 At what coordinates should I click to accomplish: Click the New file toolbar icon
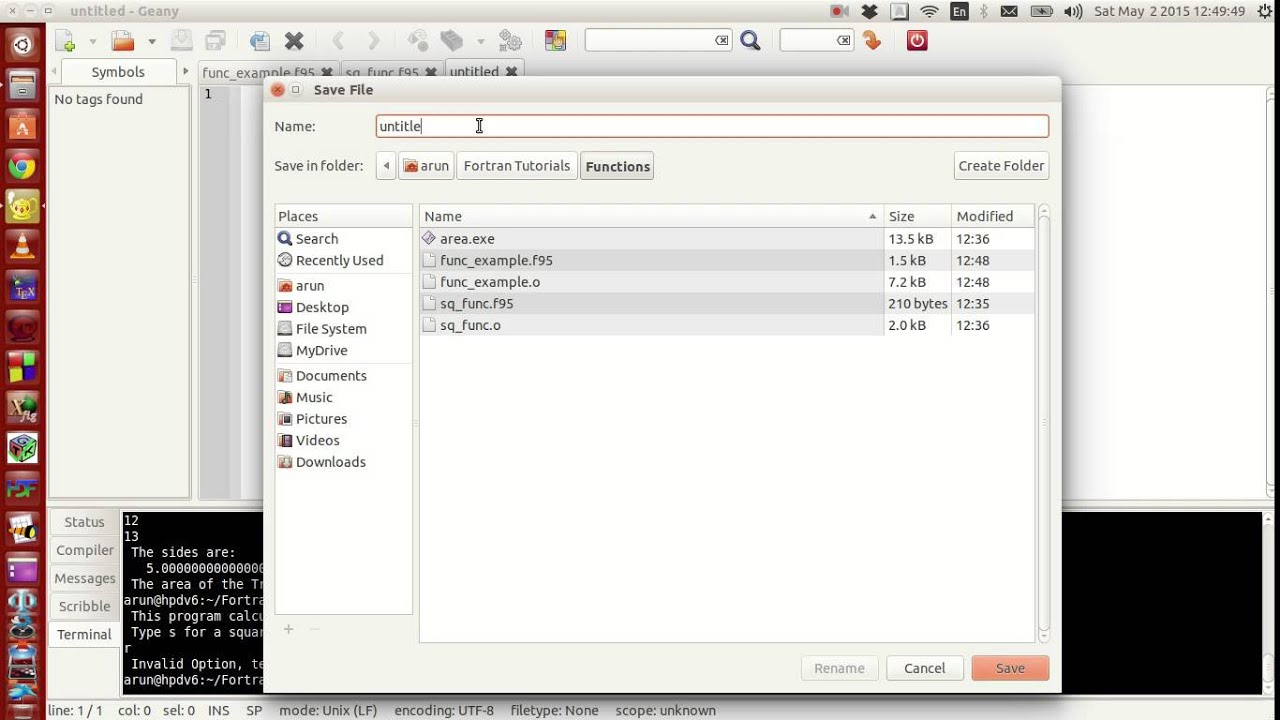[65, 41]
